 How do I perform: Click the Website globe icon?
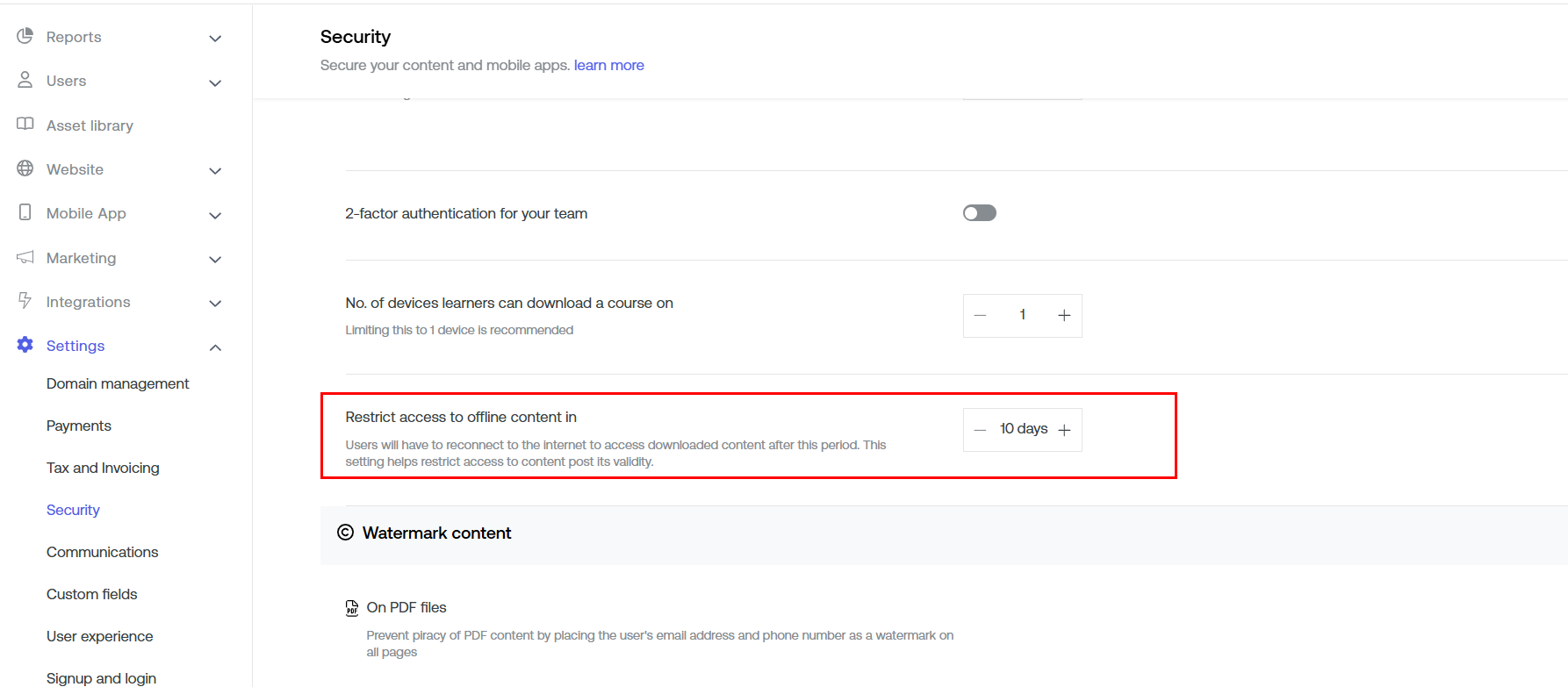(25, 168)
